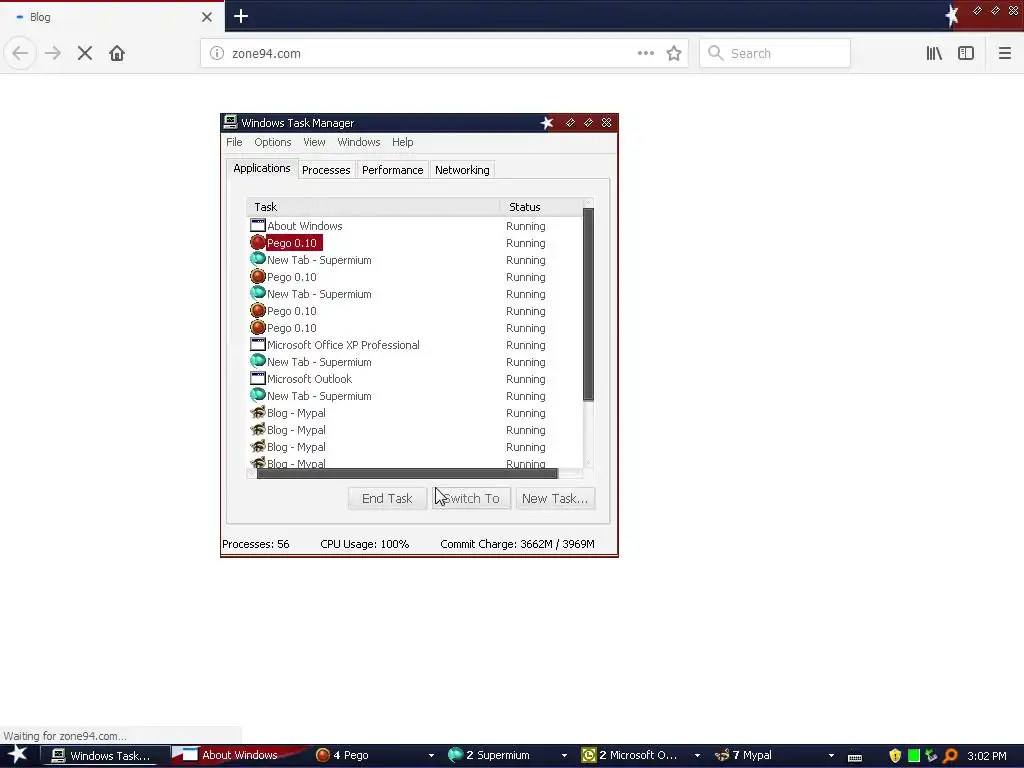Open Task Manager Help menu
1024x768 pixels.
(x=402, y=142)
